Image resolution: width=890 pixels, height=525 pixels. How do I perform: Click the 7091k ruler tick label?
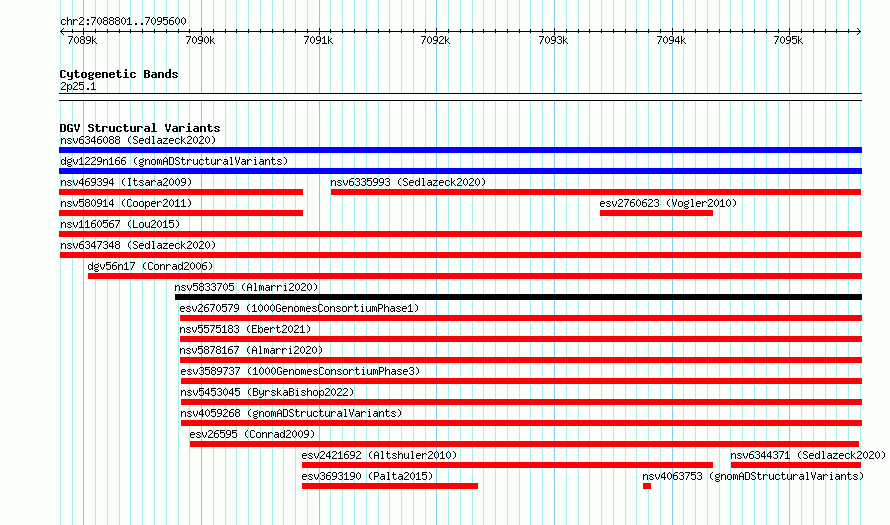pyautogui.click(x=318, y=40)
